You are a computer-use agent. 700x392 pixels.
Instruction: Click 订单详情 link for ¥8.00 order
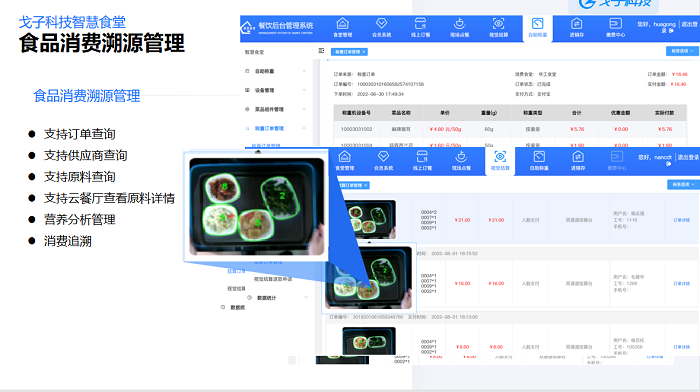pos(681,347)
